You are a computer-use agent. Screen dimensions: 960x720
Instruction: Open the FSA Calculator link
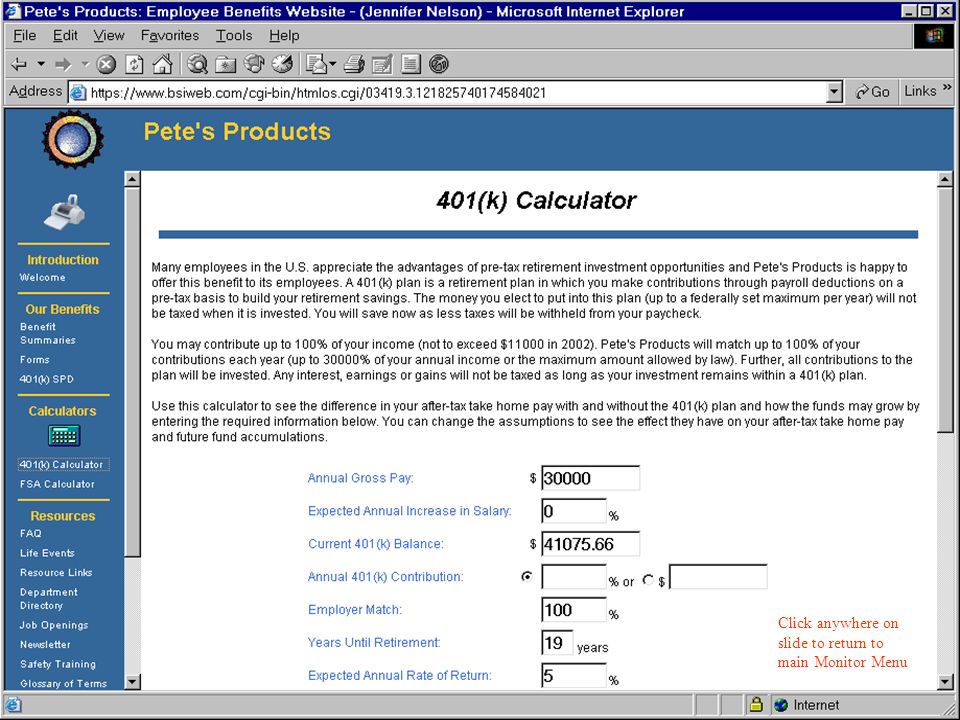57,484
